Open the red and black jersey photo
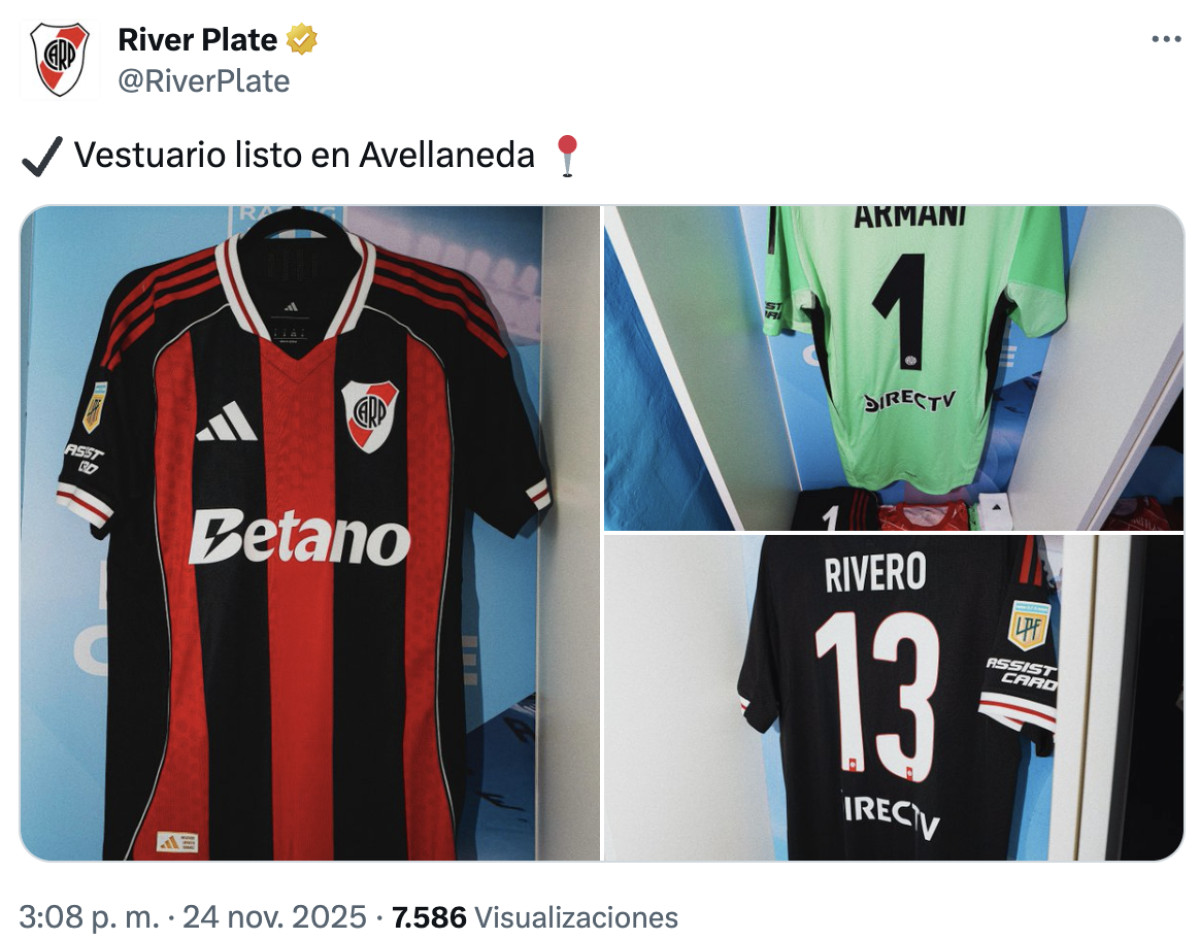 (310, 533)
